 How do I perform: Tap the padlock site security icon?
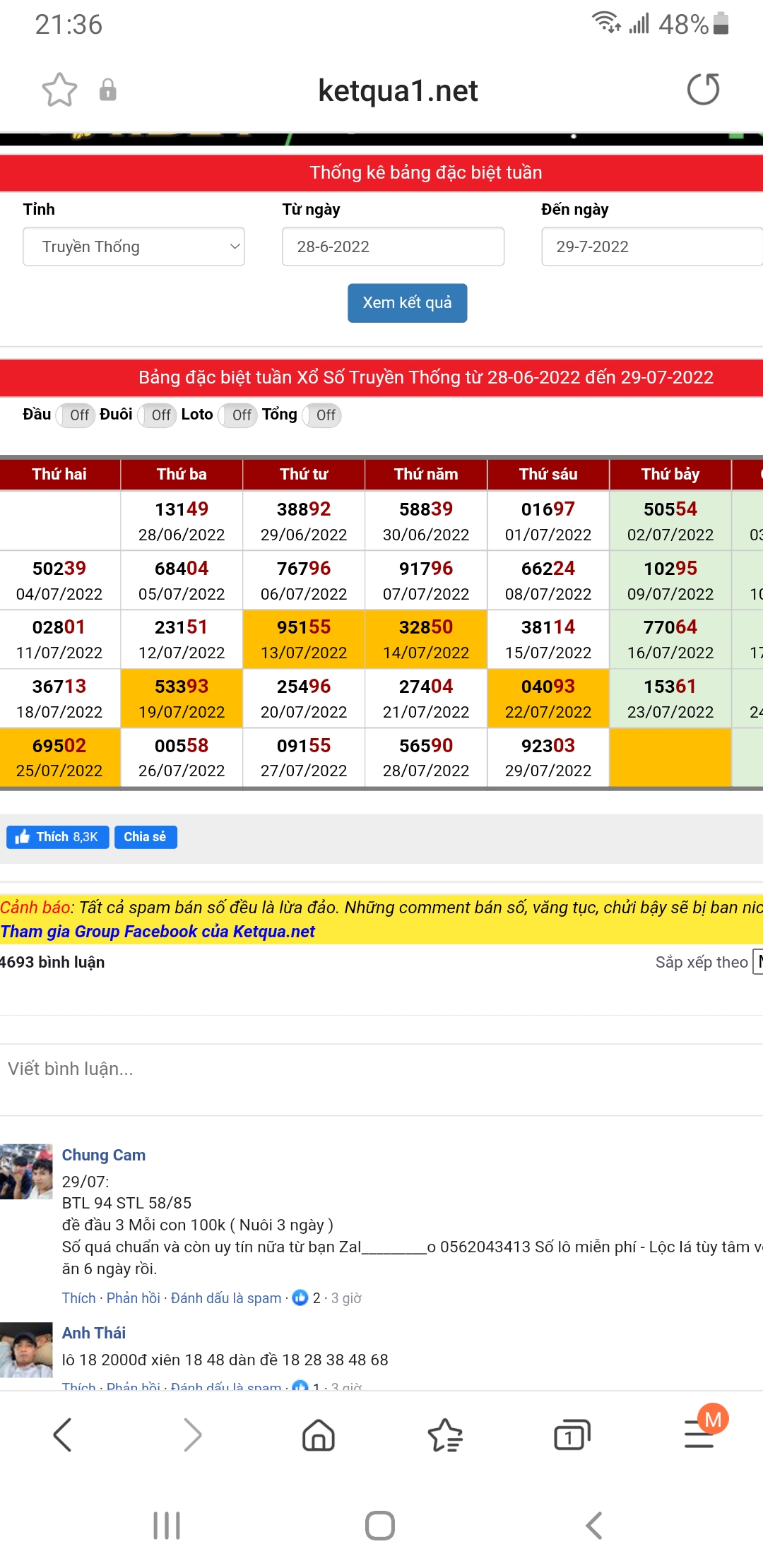pyautogui.click(x=107, y=90)
